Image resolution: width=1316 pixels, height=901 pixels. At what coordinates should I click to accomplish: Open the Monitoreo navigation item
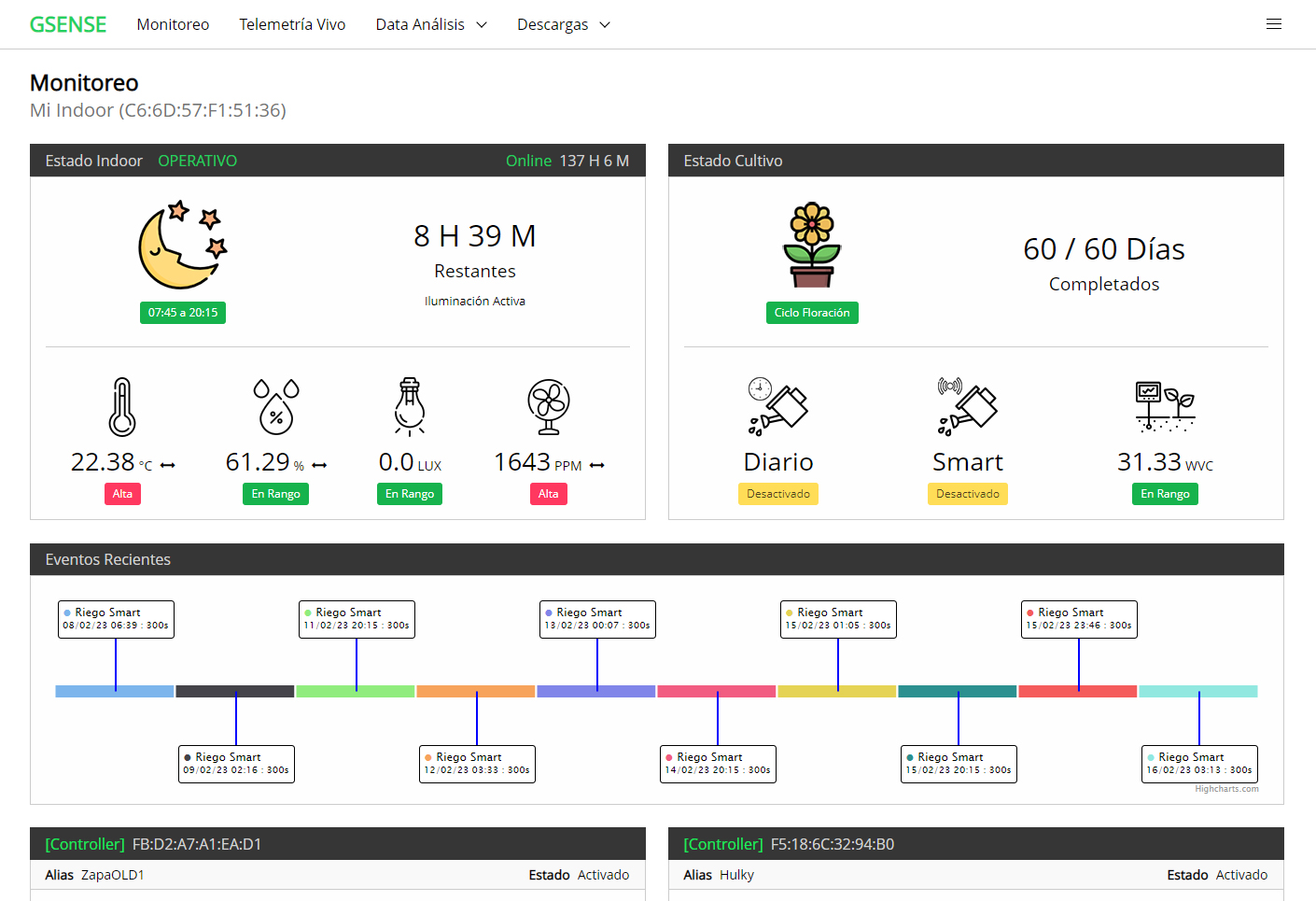click(x=173, y=24)
